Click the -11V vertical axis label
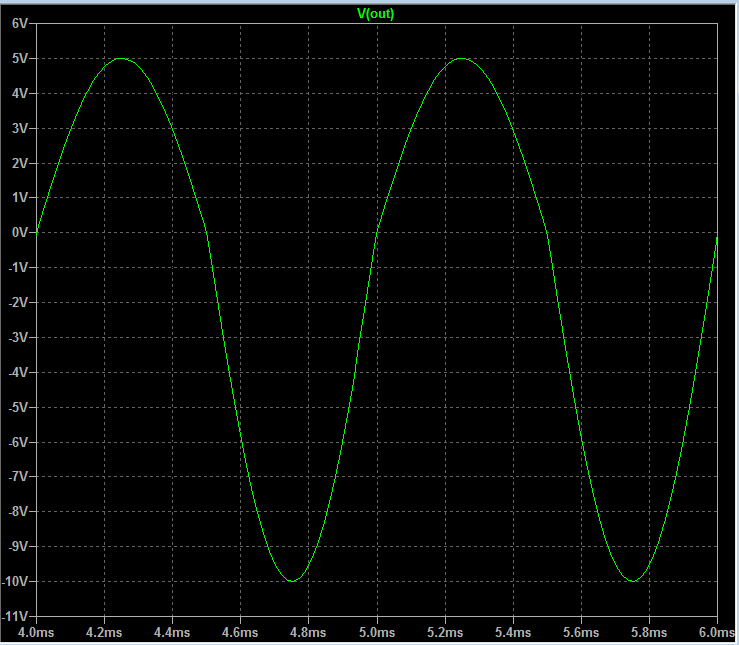This screenshot has width=739, height=645. (16, 616)
